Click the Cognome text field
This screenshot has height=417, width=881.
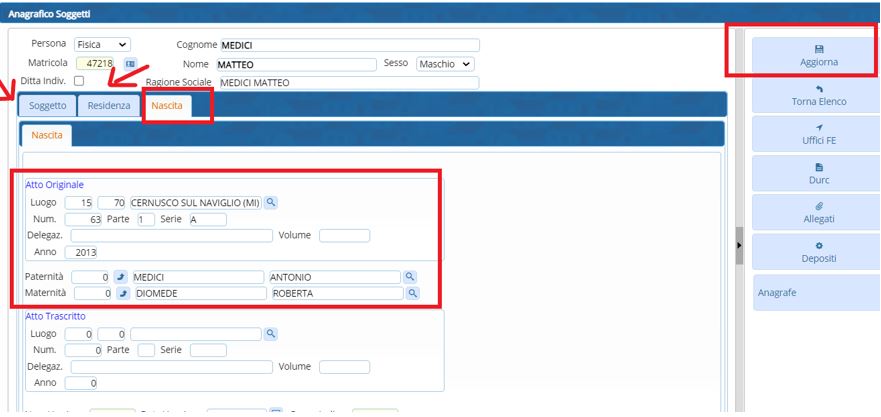tap(348, 45)
